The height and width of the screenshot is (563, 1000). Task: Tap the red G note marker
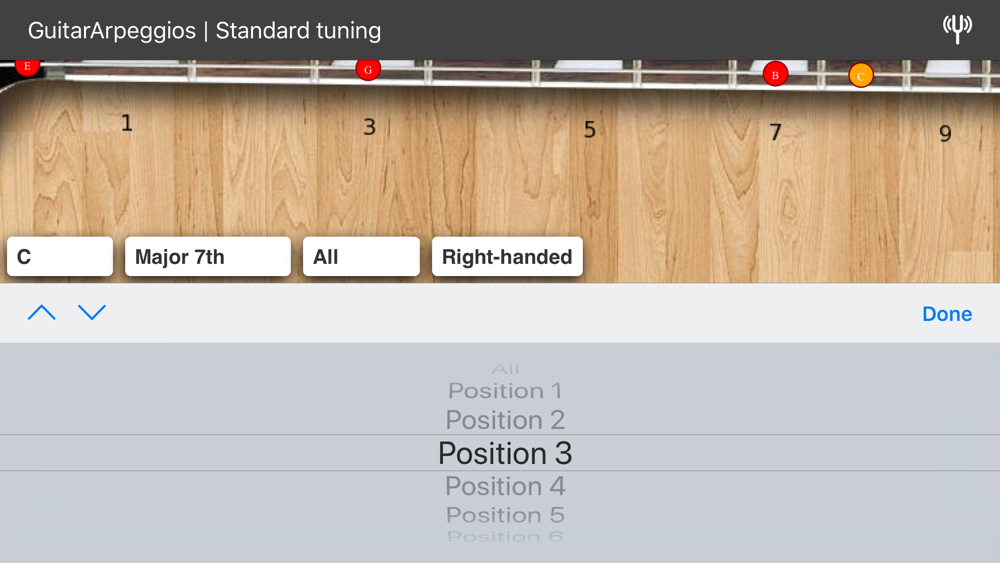368,69
